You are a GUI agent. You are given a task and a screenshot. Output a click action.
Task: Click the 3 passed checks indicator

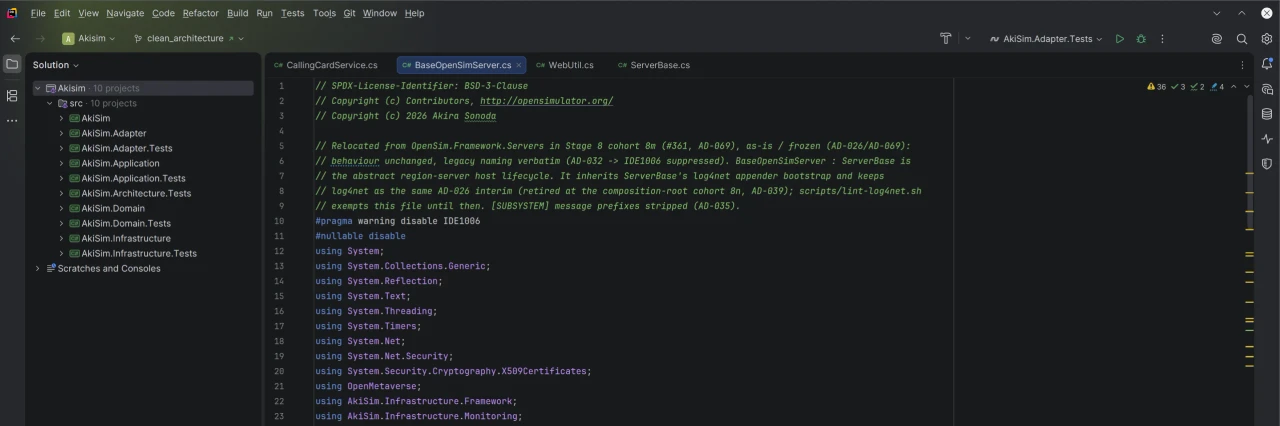pyautogui.click(x=1178, y=87)
